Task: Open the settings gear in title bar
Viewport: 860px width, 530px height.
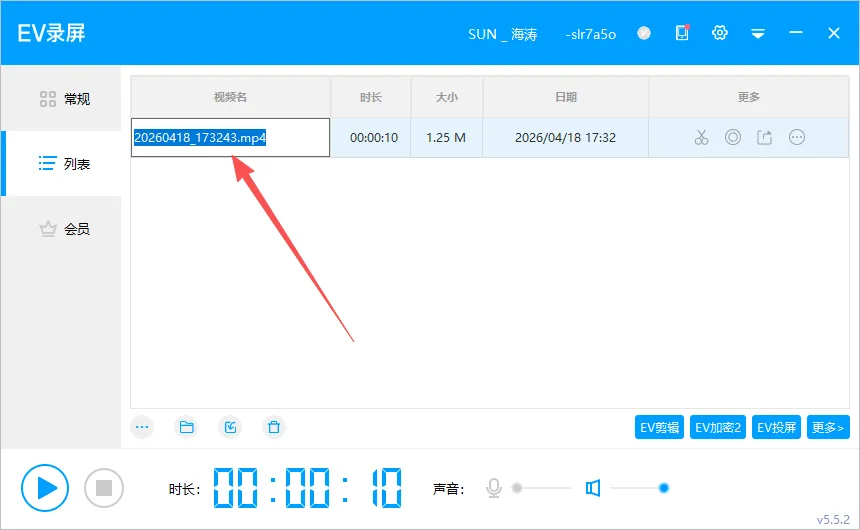Action: tap(720, 33)
